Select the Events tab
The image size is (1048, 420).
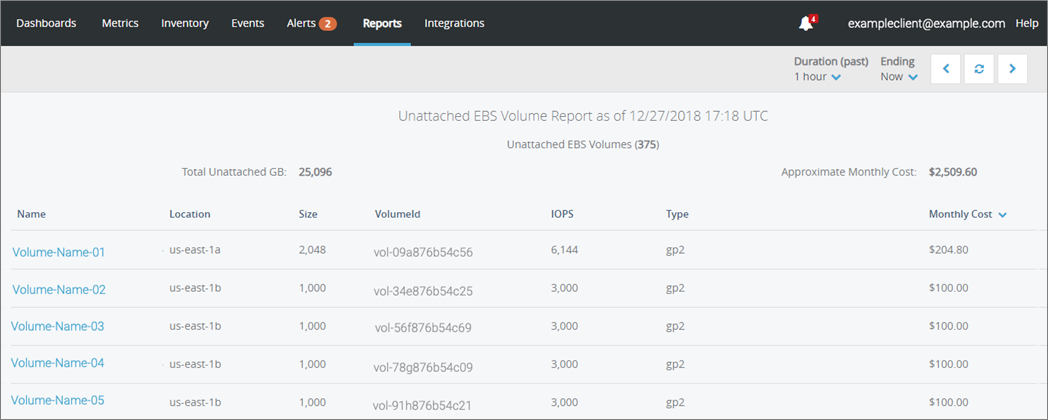pyautogui.click(x=248, y=23)
